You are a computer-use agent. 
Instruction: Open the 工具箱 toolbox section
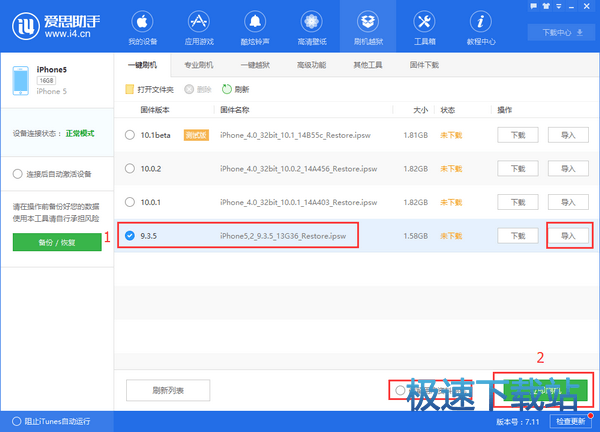tap(424, 28)
